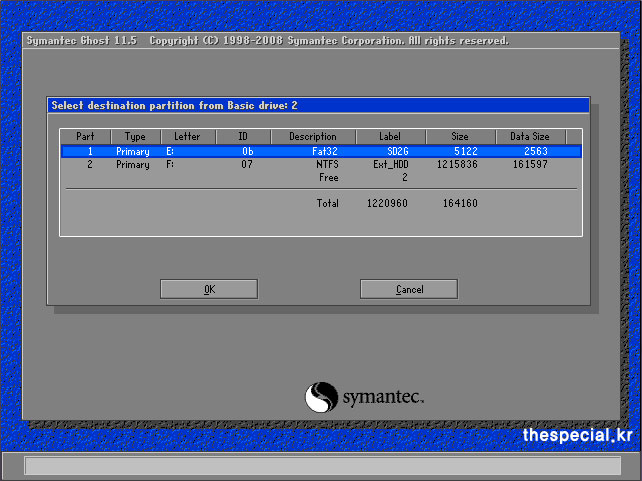Viewport: 642px width, 481px height.
Task: Click data size value 2563
Action: [536, 151]
